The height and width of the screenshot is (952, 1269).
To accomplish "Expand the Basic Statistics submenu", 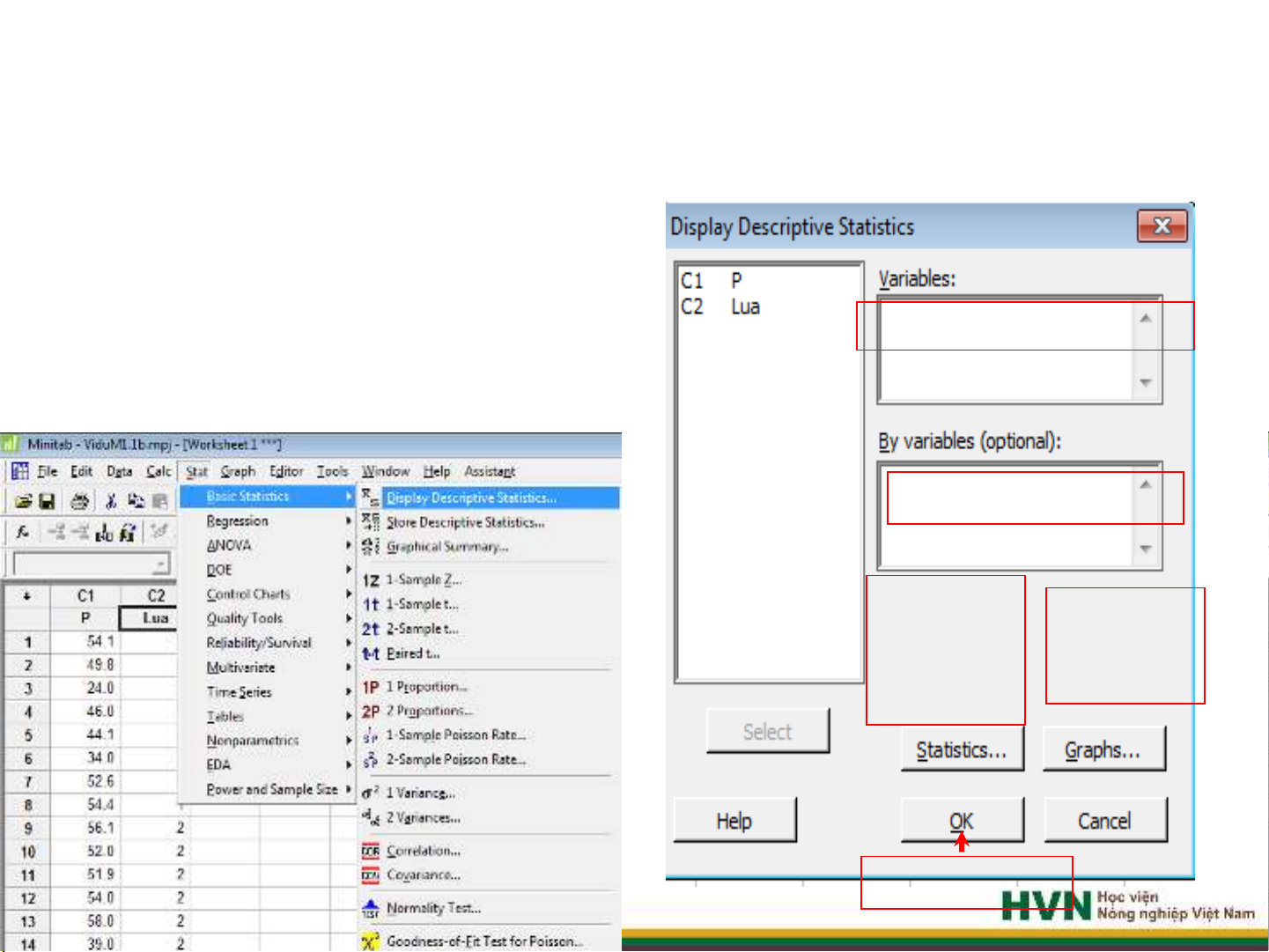I will [x=268, y=497].
